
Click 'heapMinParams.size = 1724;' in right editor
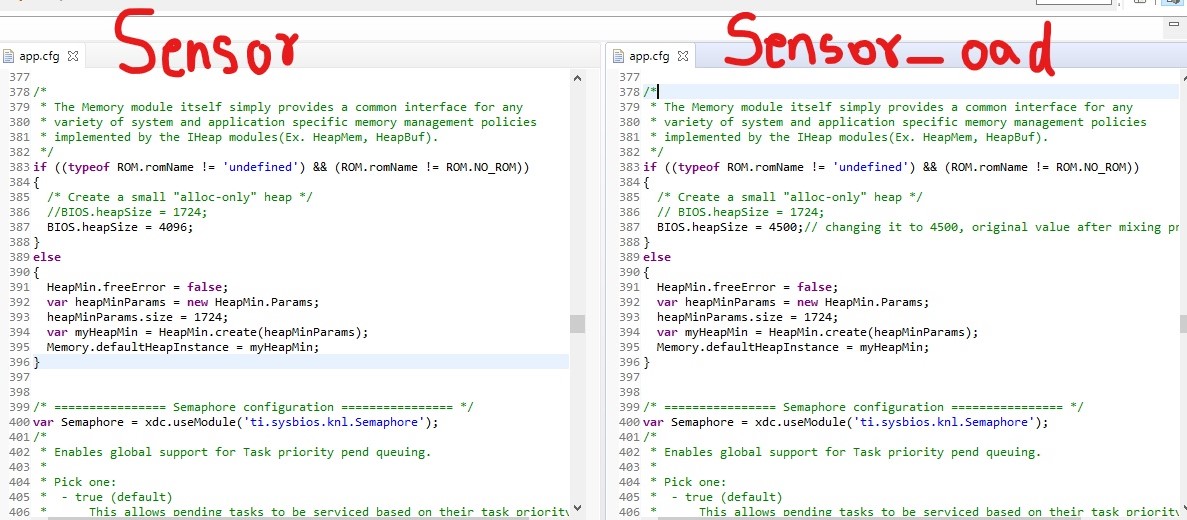pos(747,317)
